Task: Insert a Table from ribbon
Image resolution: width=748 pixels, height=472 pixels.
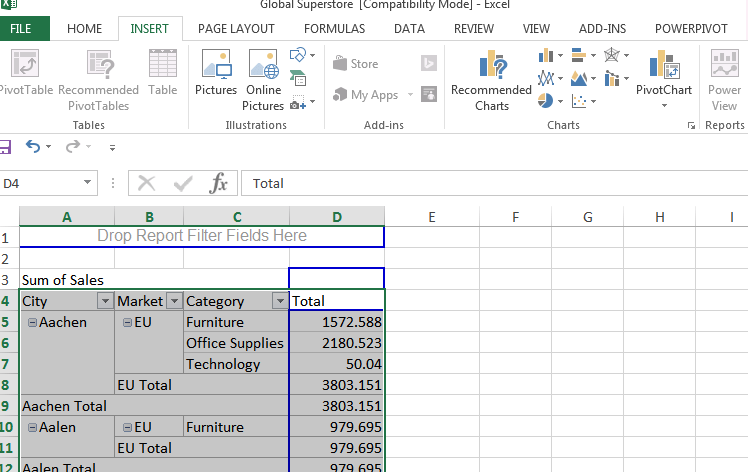Action: pyautogui.click(x=163, y=72)
